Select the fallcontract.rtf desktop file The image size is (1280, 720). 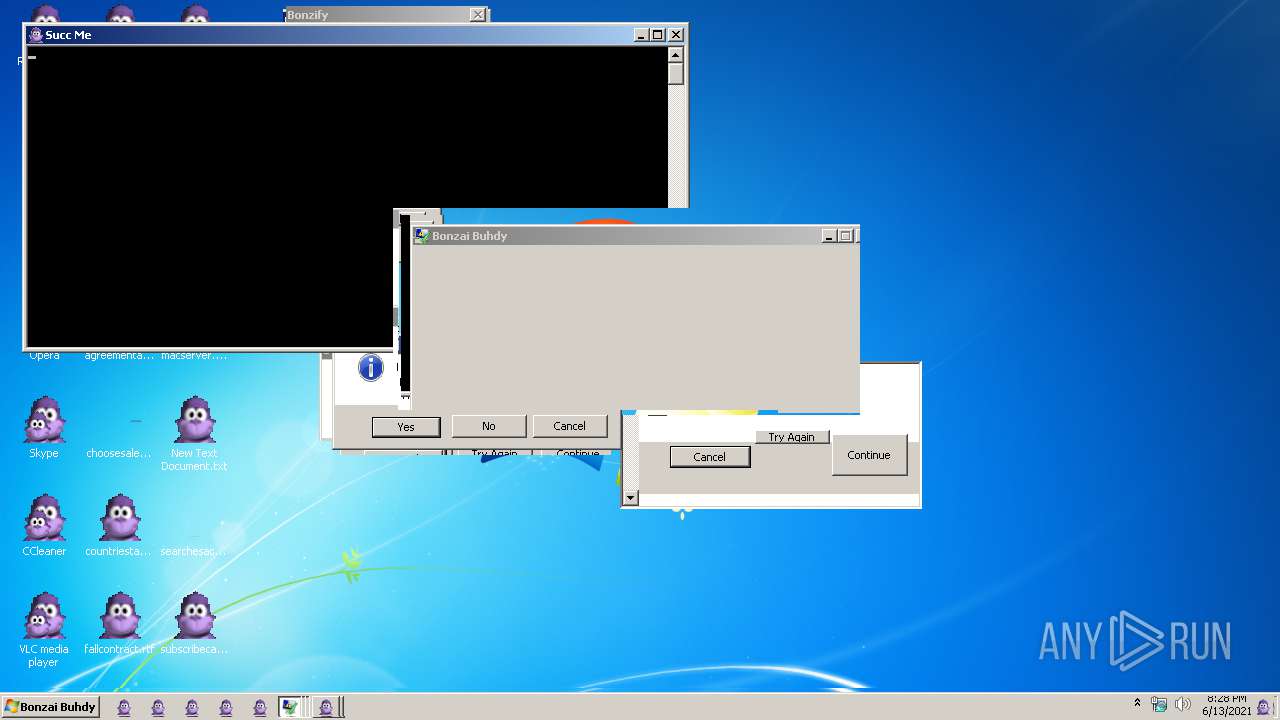click(119, 624)
